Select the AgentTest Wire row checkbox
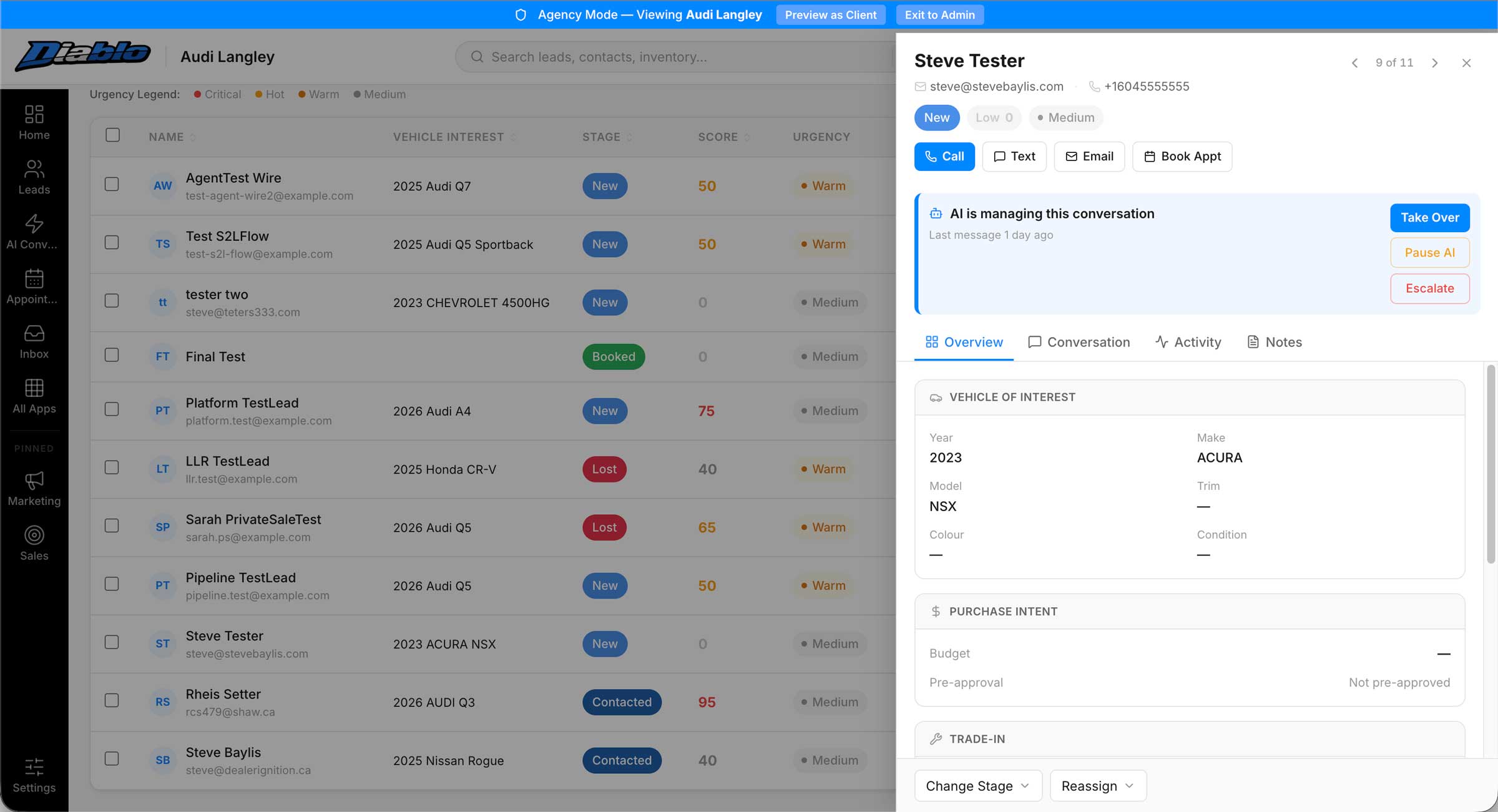This screenshot has width=1498, height=812. (x=112, y=184)
